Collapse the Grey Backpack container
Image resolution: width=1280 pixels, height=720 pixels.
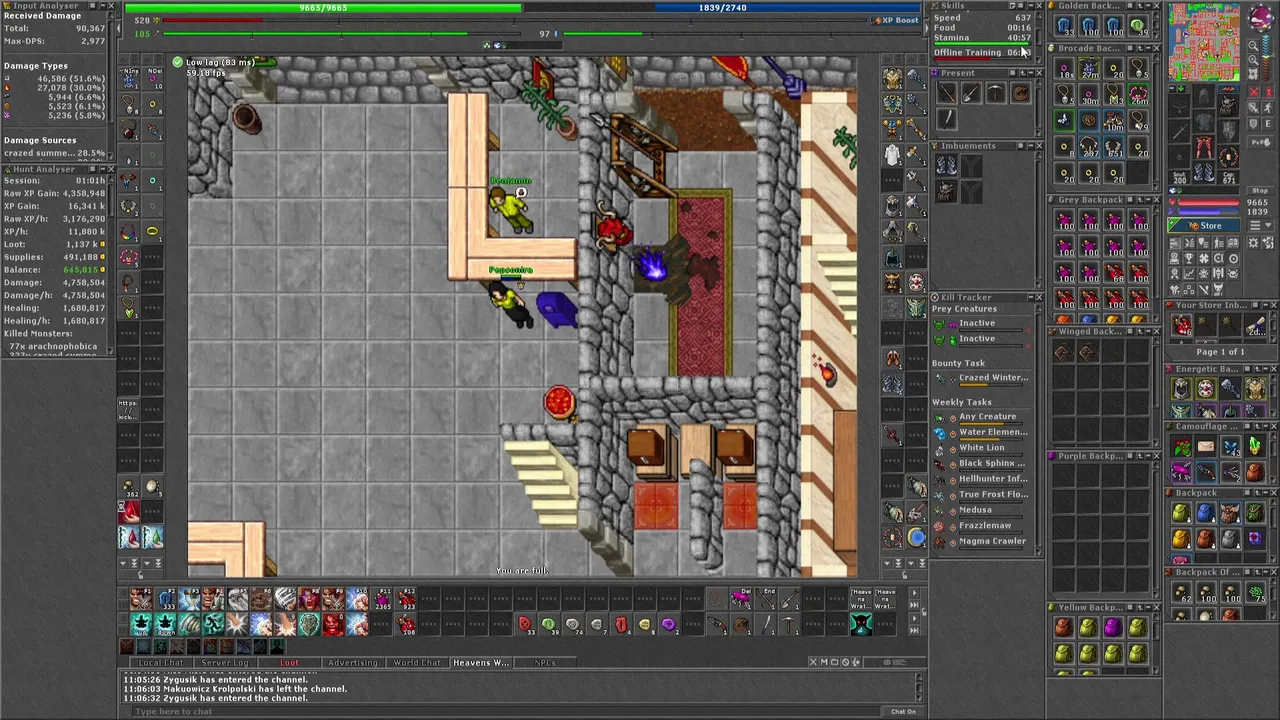(x=1148, y=200)
